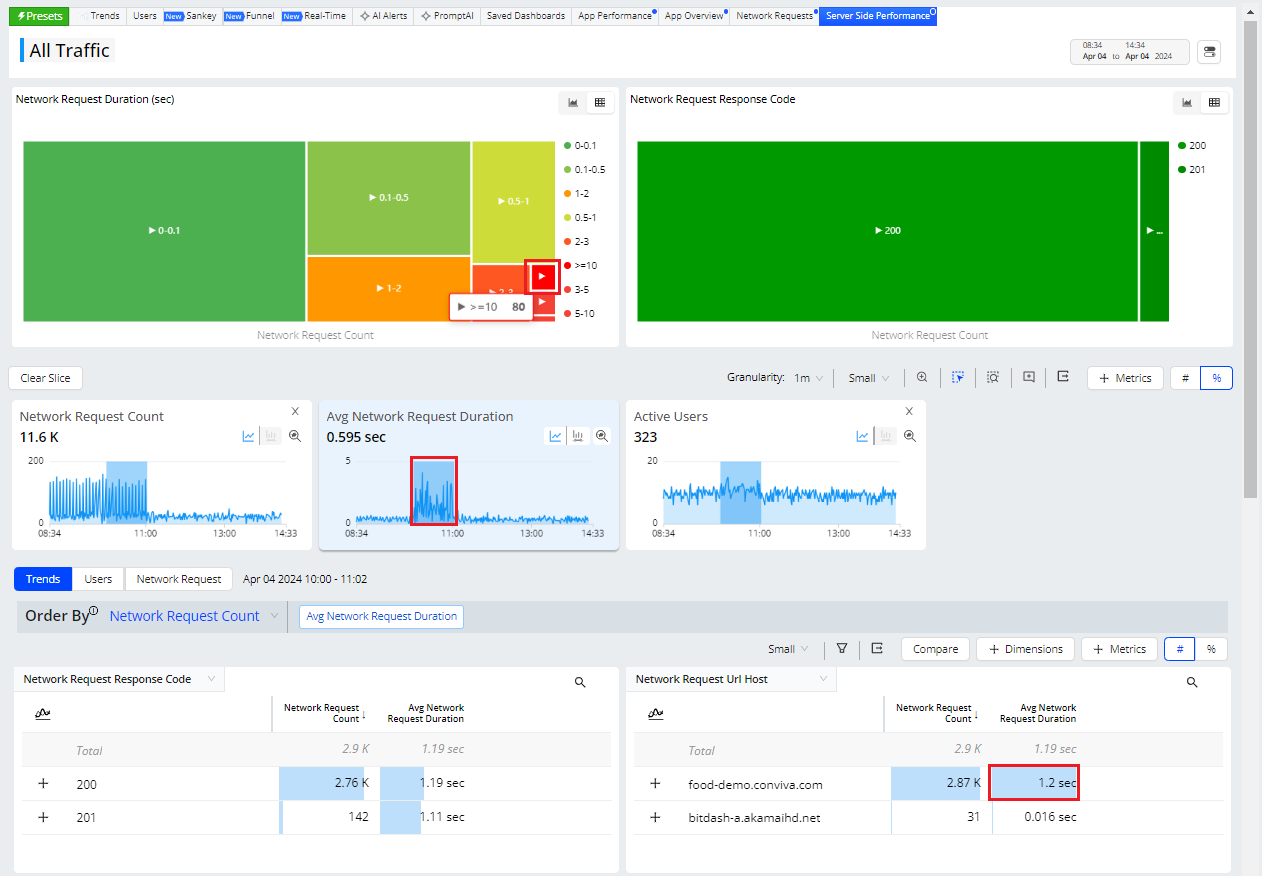
Task: Switch to the Users tab below the charts
Action: pyautogui.click(x=98, y=579)
